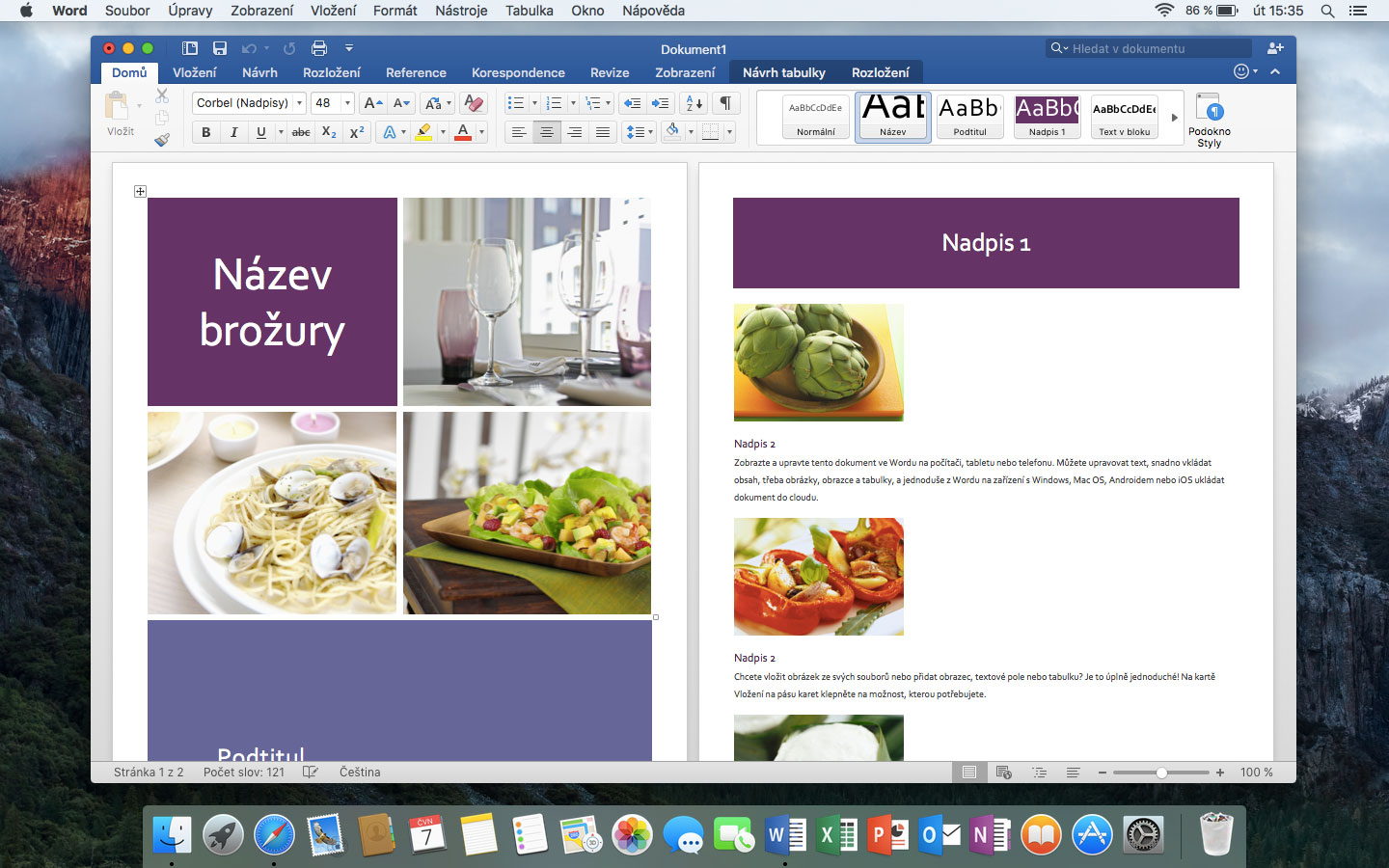Screen dimensions: 1389x868
Task: Click the share person icon in title bar
Action: point(1275,48)
